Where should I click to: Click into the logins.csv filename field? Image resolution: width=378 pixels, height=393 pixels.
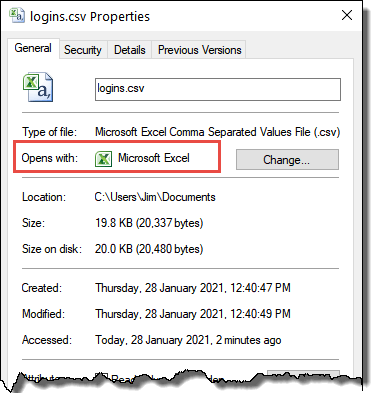click(218, 89)
